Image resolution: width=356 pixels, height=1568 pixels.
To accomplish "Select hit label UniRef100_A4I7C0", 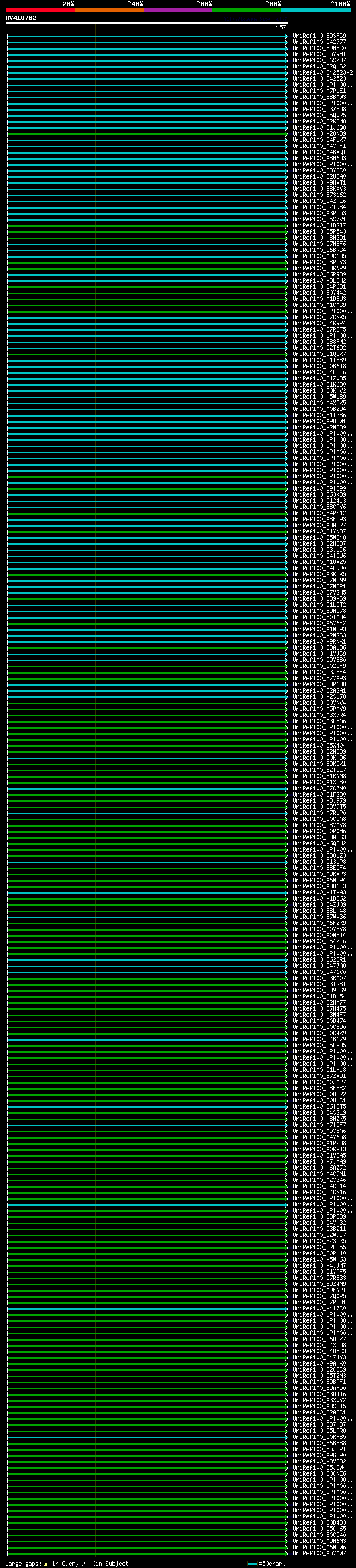I will point(319,1309).
